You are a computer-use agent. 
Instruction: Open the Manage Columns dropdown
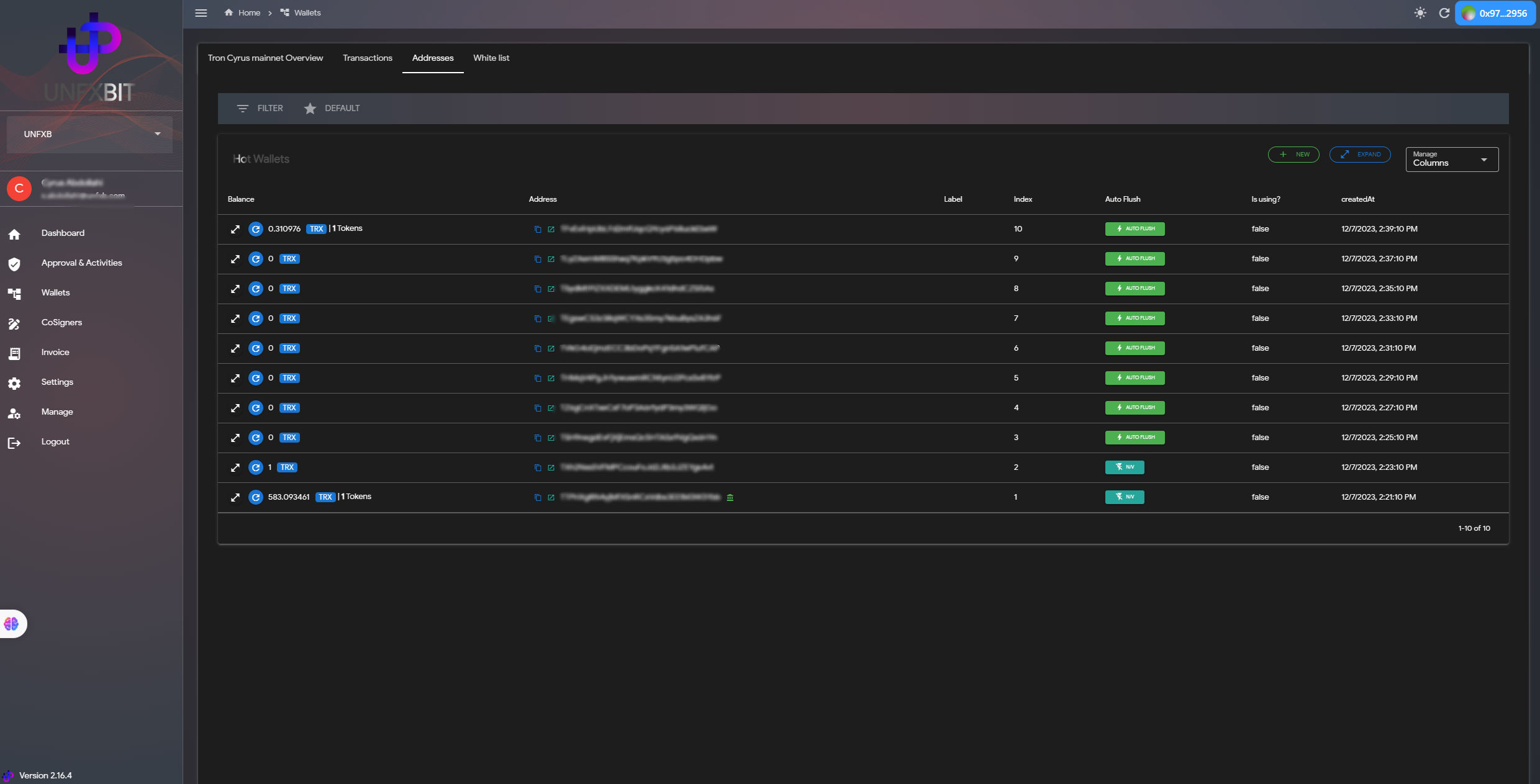click(x=1451, y=160)
